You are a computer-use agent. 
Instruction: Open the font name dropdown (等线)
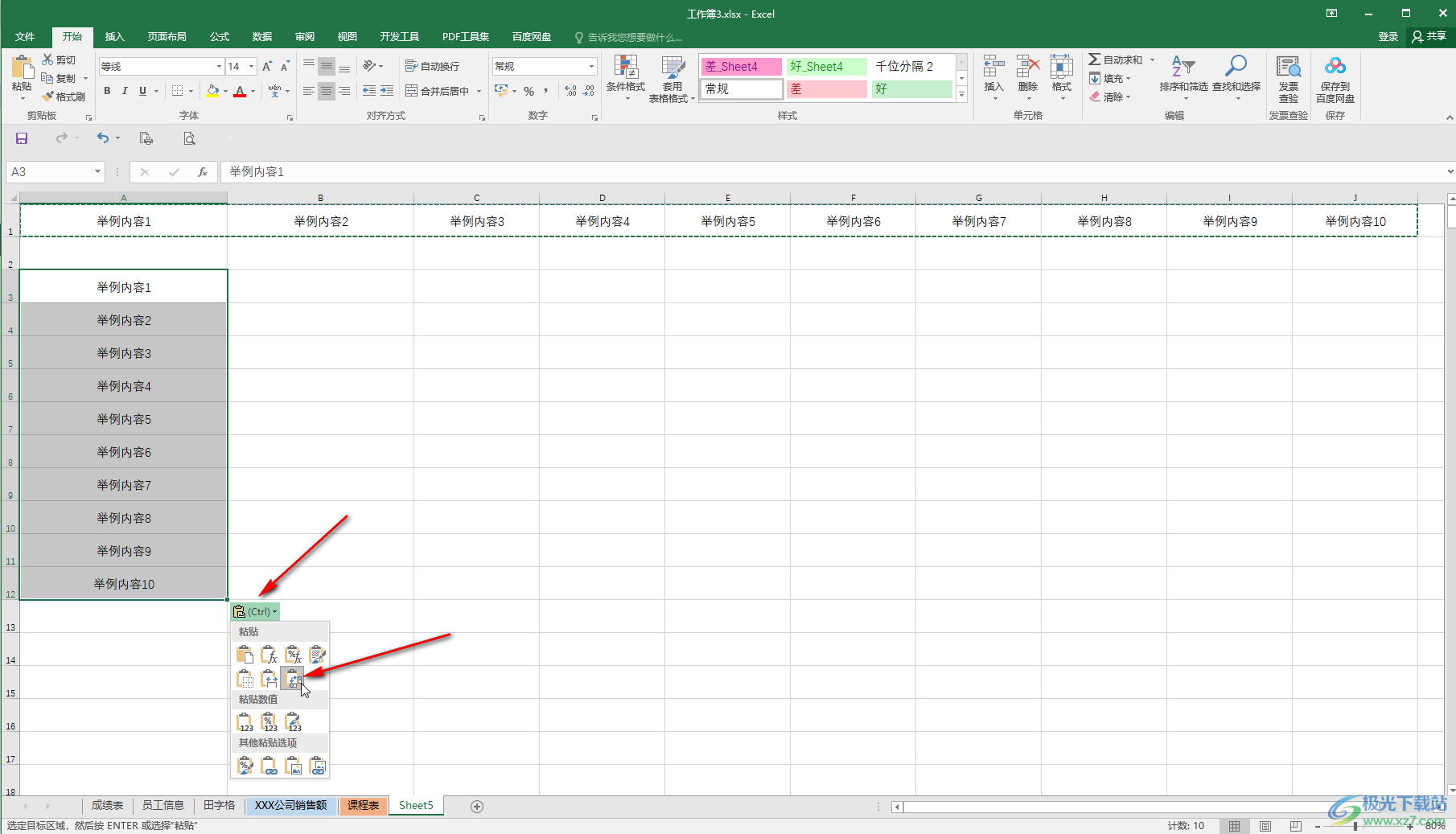[x=219, y=66]
